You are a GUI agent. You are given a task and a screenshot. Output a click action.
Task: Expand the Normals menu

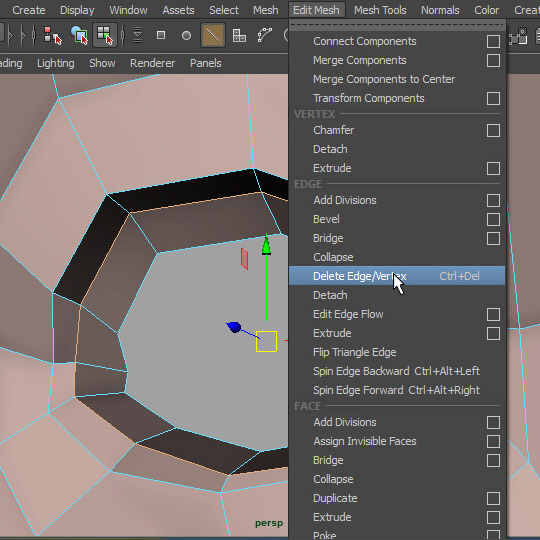point(440,10)
